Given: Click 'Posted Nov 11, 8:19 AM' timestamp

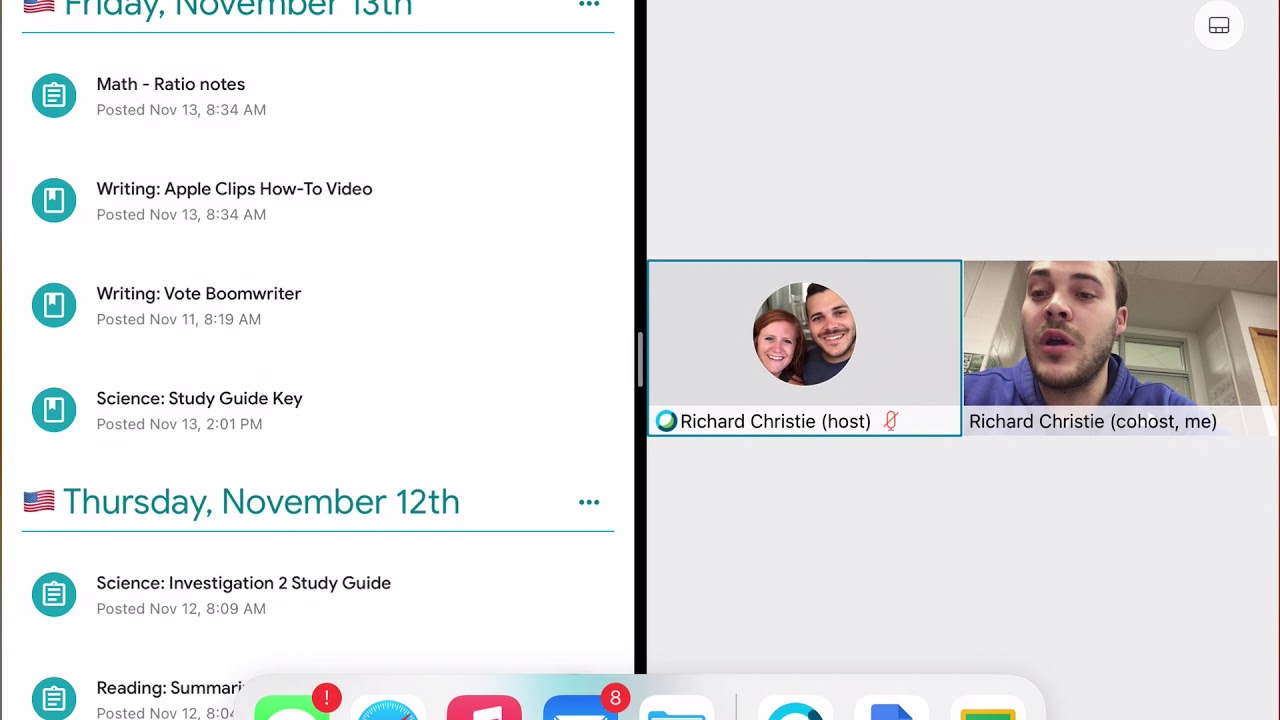Looking at the screenshot, I should (179, 319).
